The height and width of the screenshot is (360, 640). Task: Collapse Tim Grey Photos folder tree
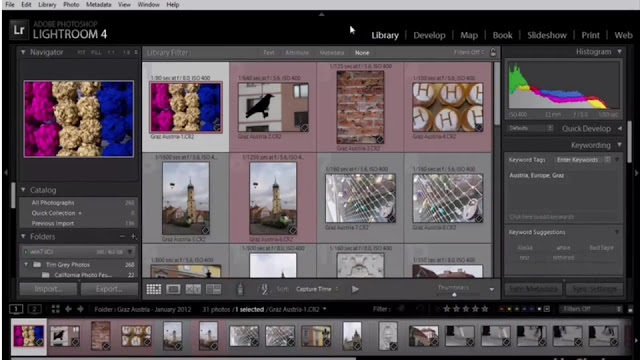(x=26, y=264)
